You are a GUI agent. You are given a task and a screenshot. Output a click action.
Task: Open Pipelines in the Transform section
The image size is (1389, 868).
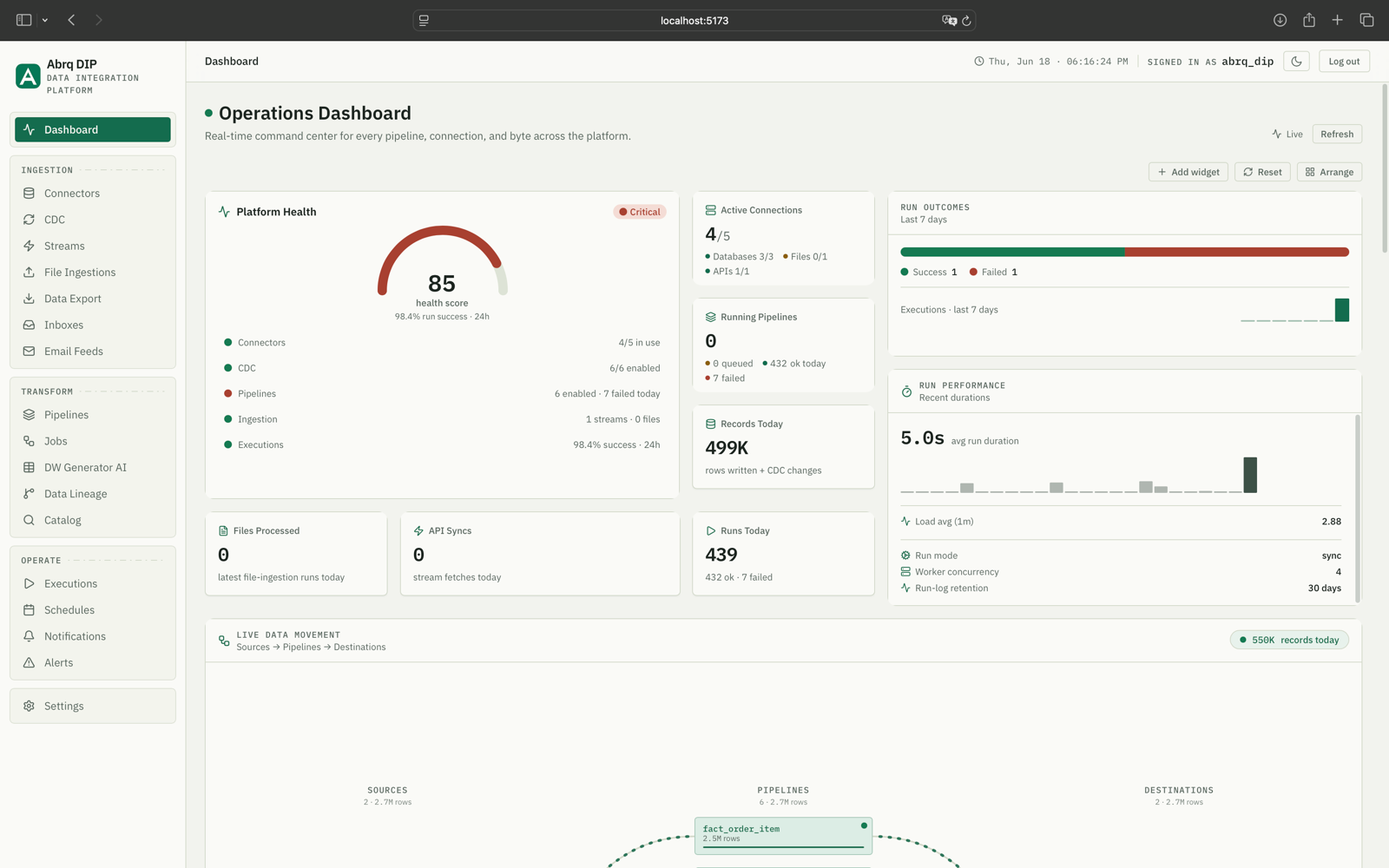(93, 415)
